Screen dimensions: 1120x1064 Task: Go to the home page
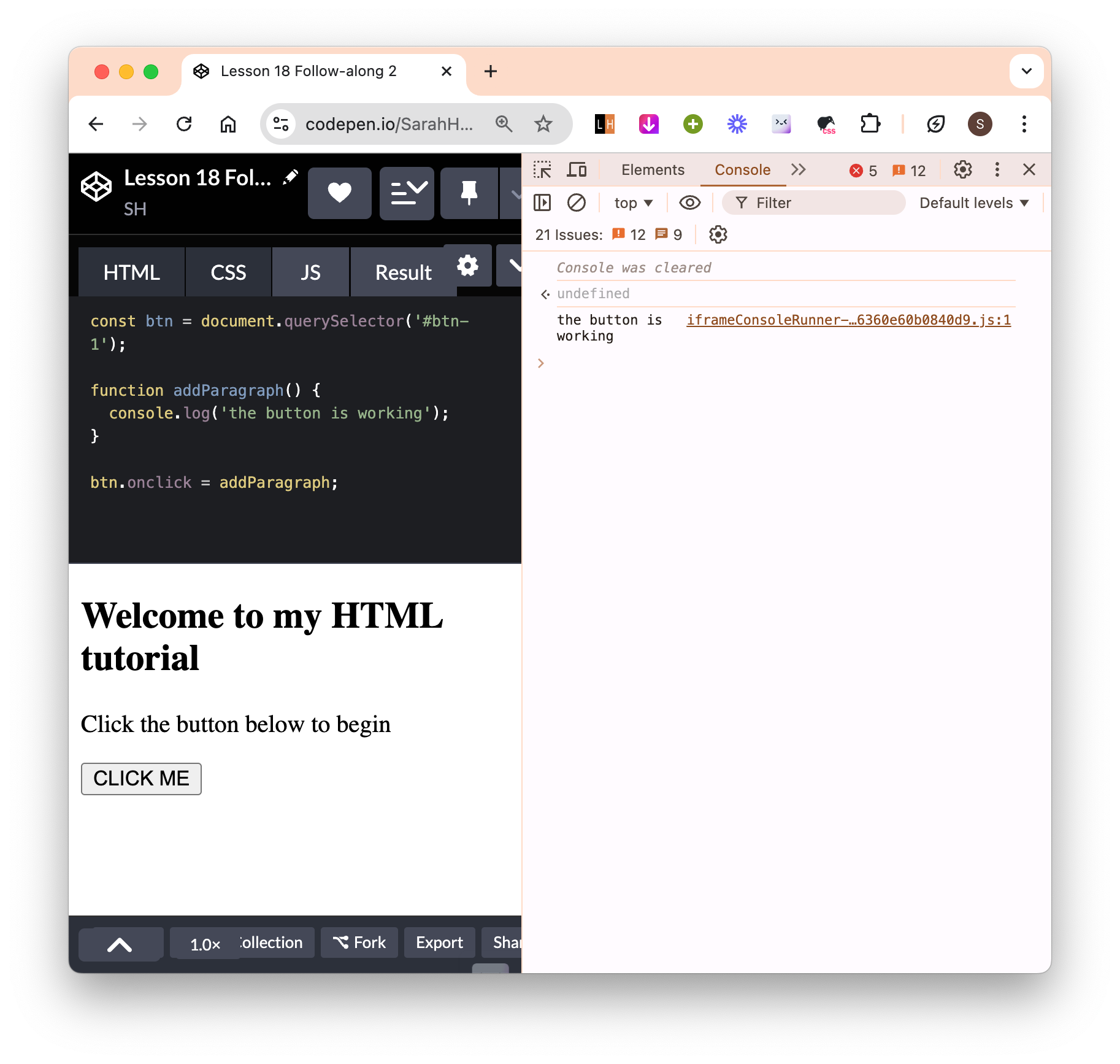pos(228,125)
